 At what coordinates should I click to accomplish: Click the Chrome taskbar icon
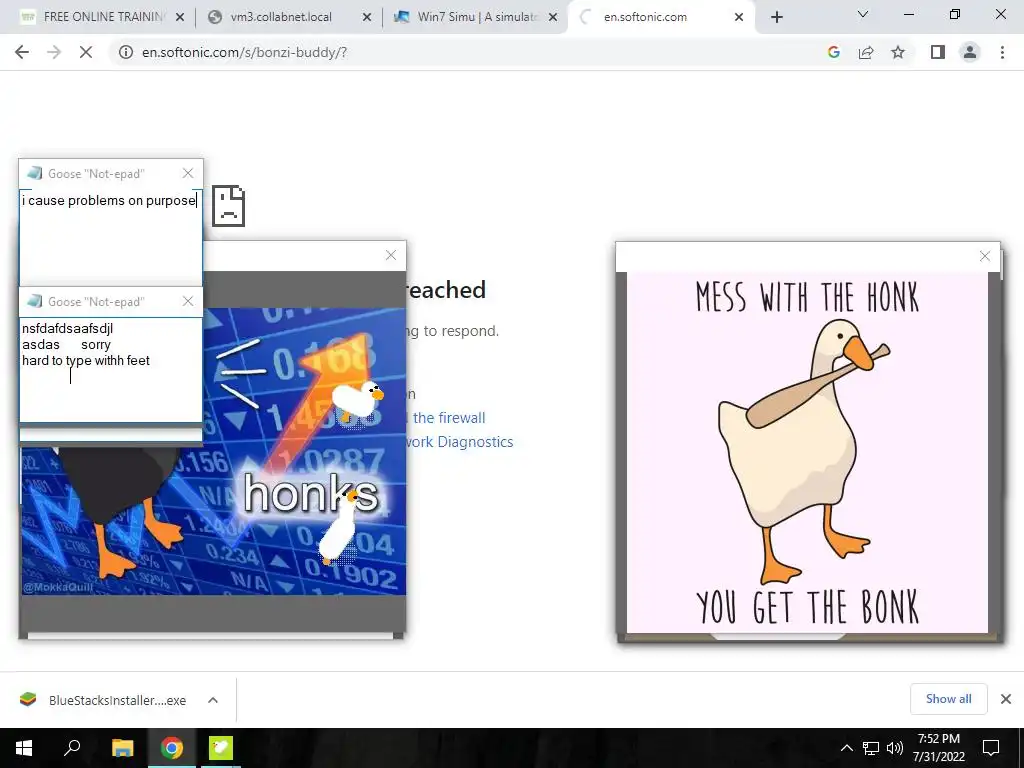[x=172, y=748]
